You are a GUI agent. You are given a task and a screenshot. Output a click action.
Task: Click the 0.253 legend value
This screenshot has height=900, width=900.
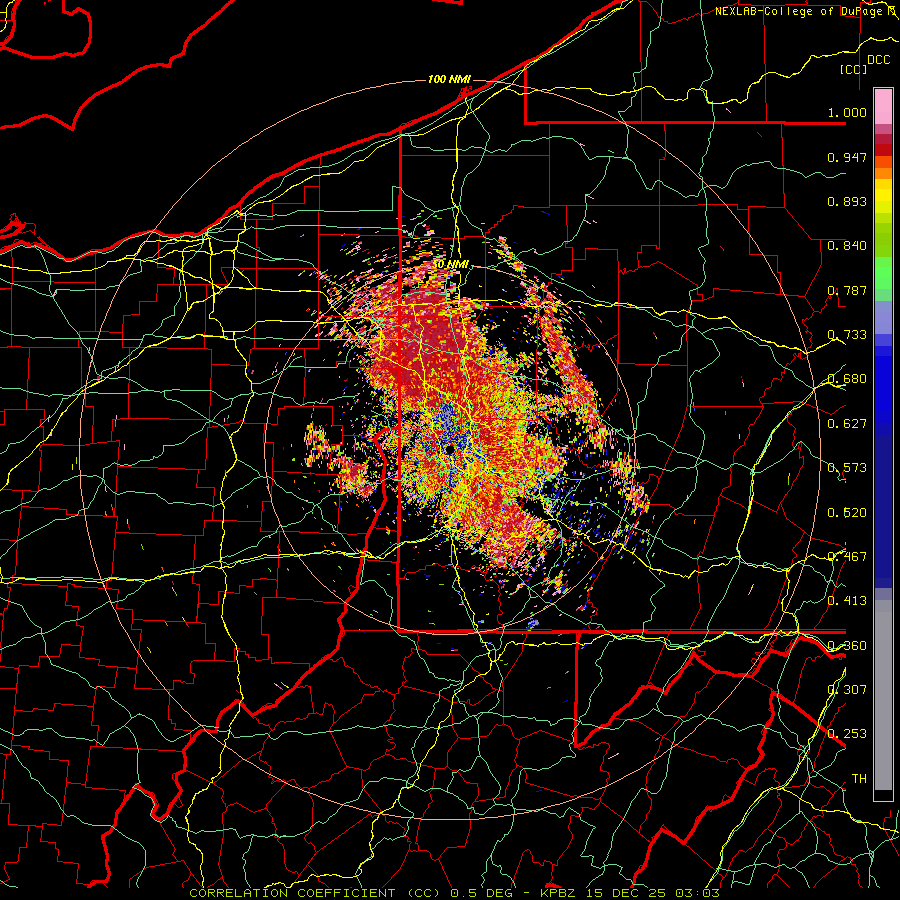point(847,734)
